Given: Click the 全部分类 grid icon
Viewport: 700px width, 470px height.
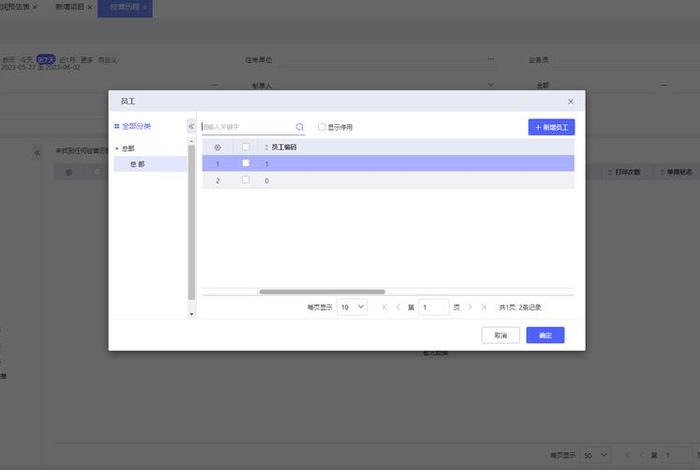Looking at the screenshot, I should 117,126.
